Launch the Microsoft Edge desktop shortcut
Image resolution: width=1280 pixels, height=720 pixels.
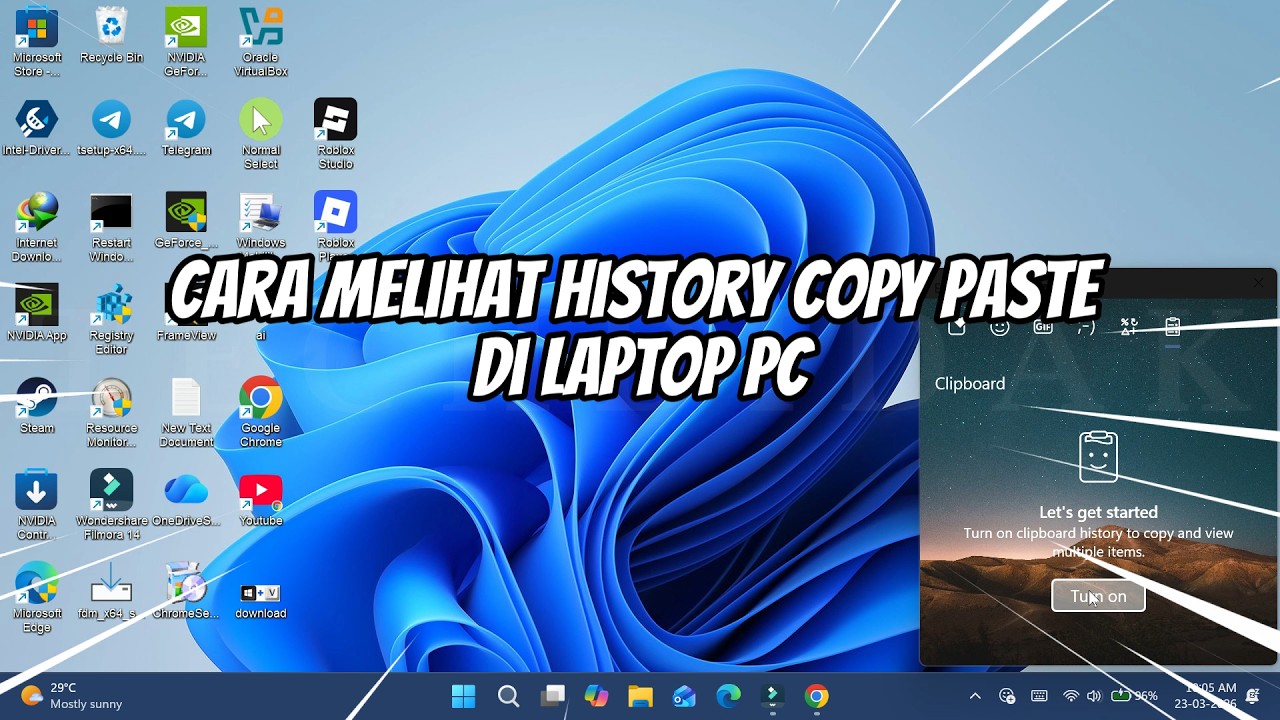click(x=37, y=599)
